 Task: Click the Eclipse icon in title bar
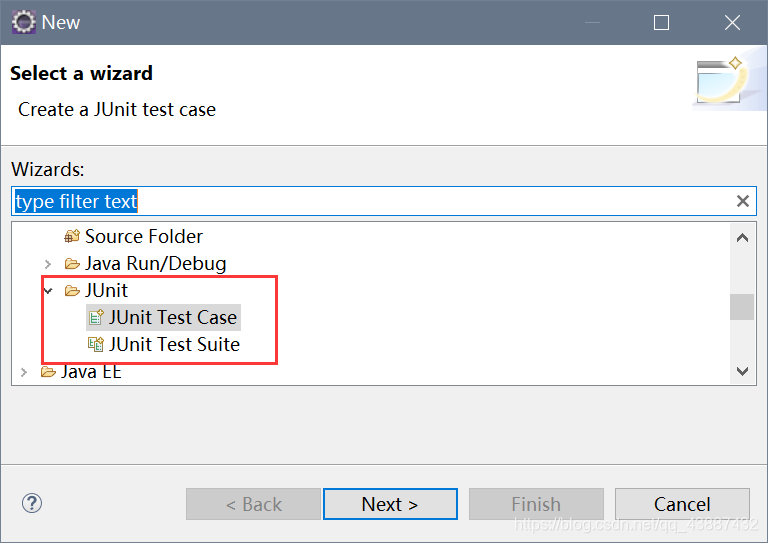pyautogui.click(x=24, y=22)
